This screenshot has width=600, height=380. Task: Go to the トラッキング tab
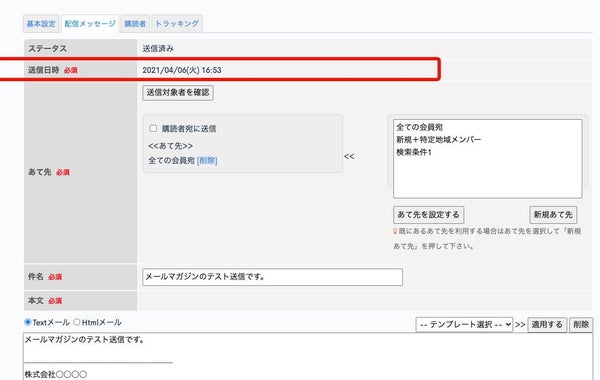[177, 24]
